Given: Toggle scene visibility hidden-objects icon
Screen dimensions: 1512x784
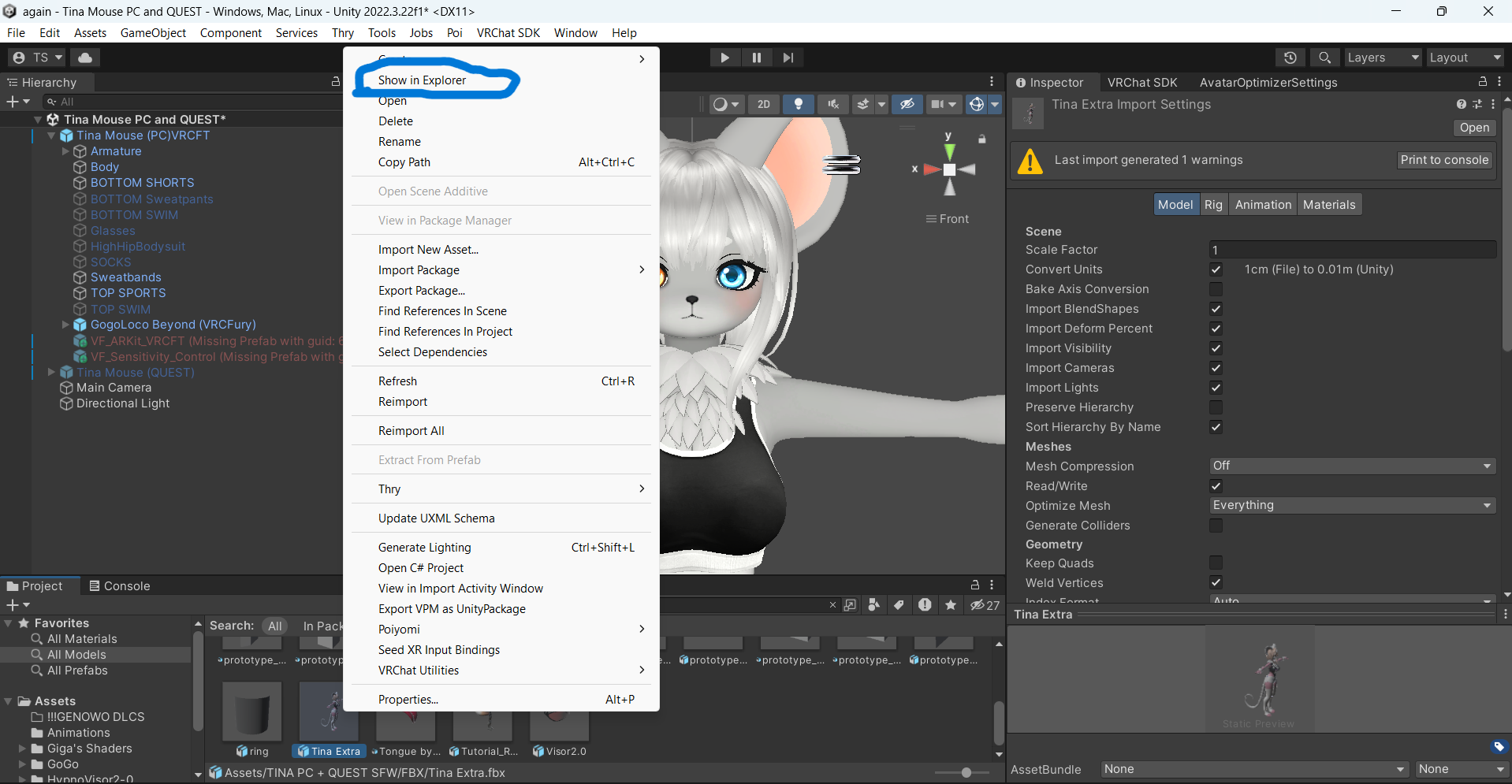Looking at the screenshot, I should 907,104.
